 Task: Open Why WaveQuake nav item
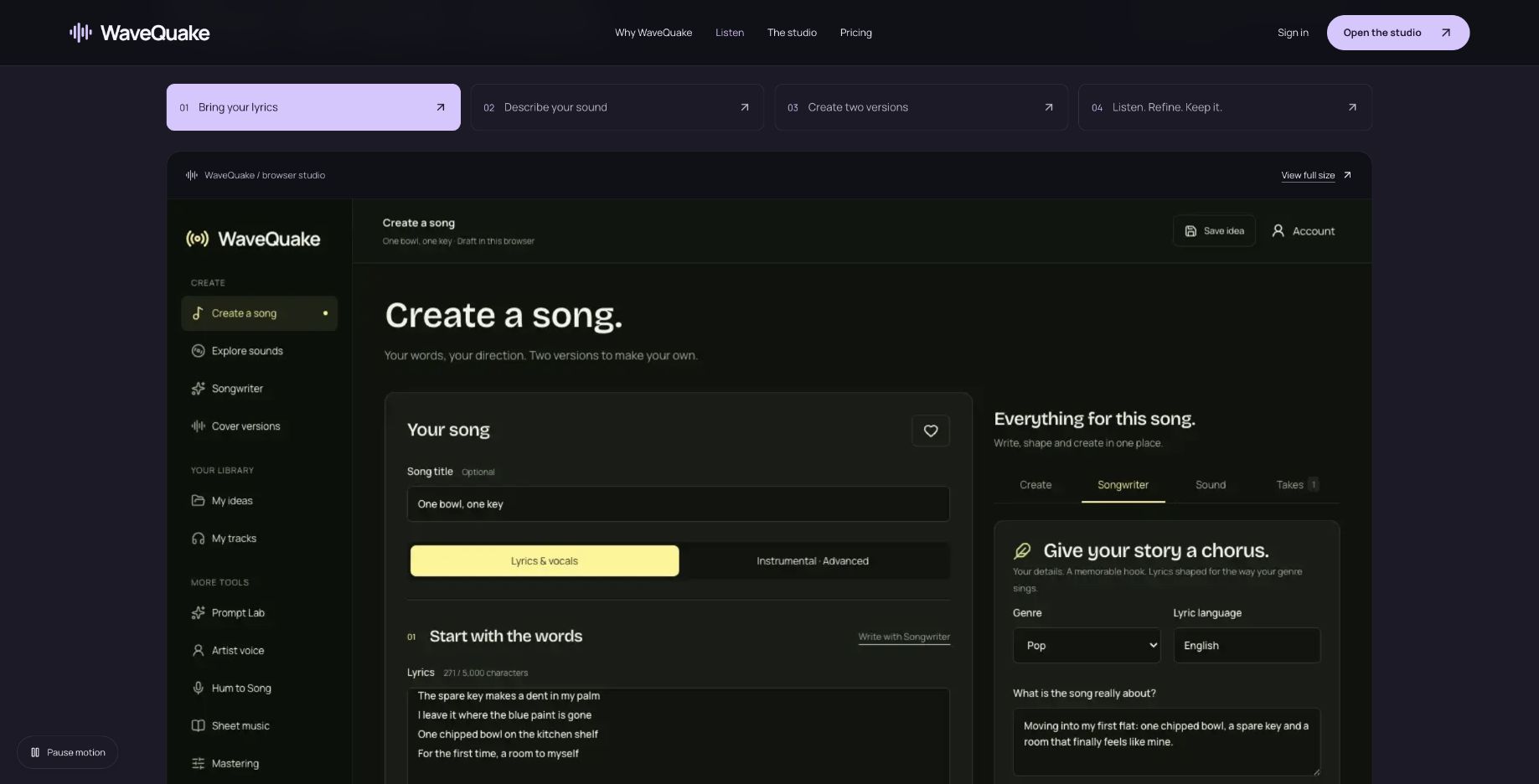[653, 33]
